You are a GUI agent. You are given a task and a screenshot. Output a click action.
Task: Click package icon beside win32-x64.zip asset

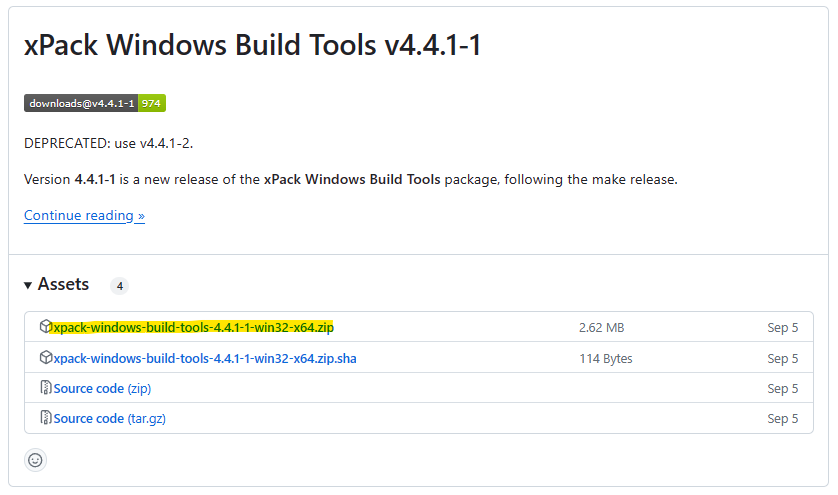pos(45,326)
